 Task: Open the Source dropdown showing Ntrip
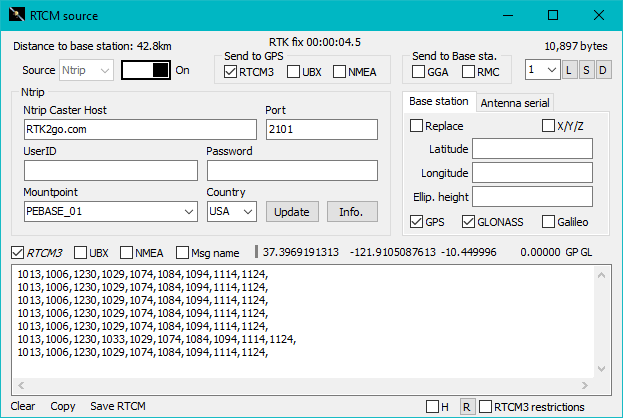pos(86,70)
